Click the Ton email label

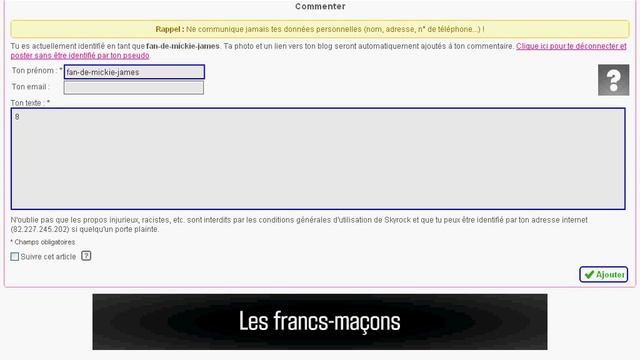pyautogui.click(x=31, y=87)
